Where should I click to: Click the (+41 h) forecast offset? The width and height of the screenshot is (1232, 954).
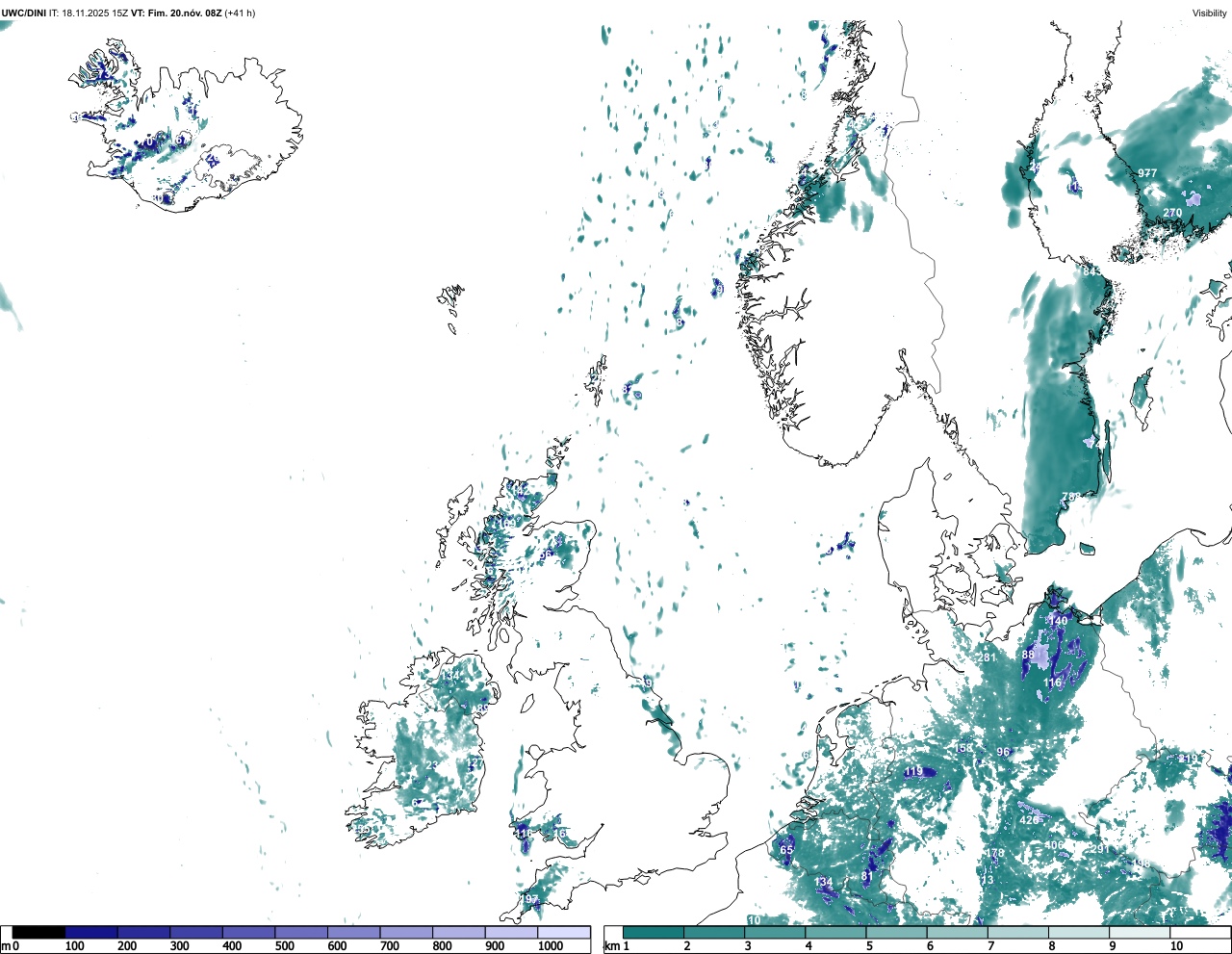coord(241,13)
